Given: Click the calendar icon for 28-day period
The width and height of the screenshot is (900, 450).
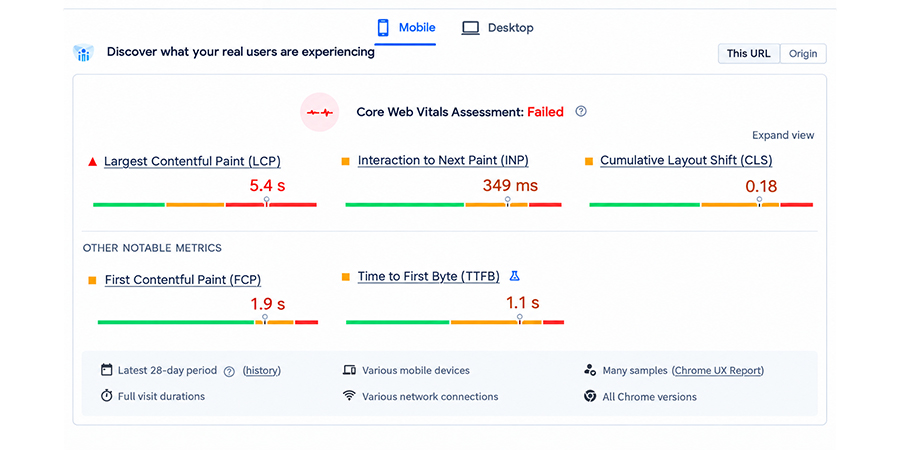Looking at the screenshot, I should pyautogui.click(x=106, y=370).
